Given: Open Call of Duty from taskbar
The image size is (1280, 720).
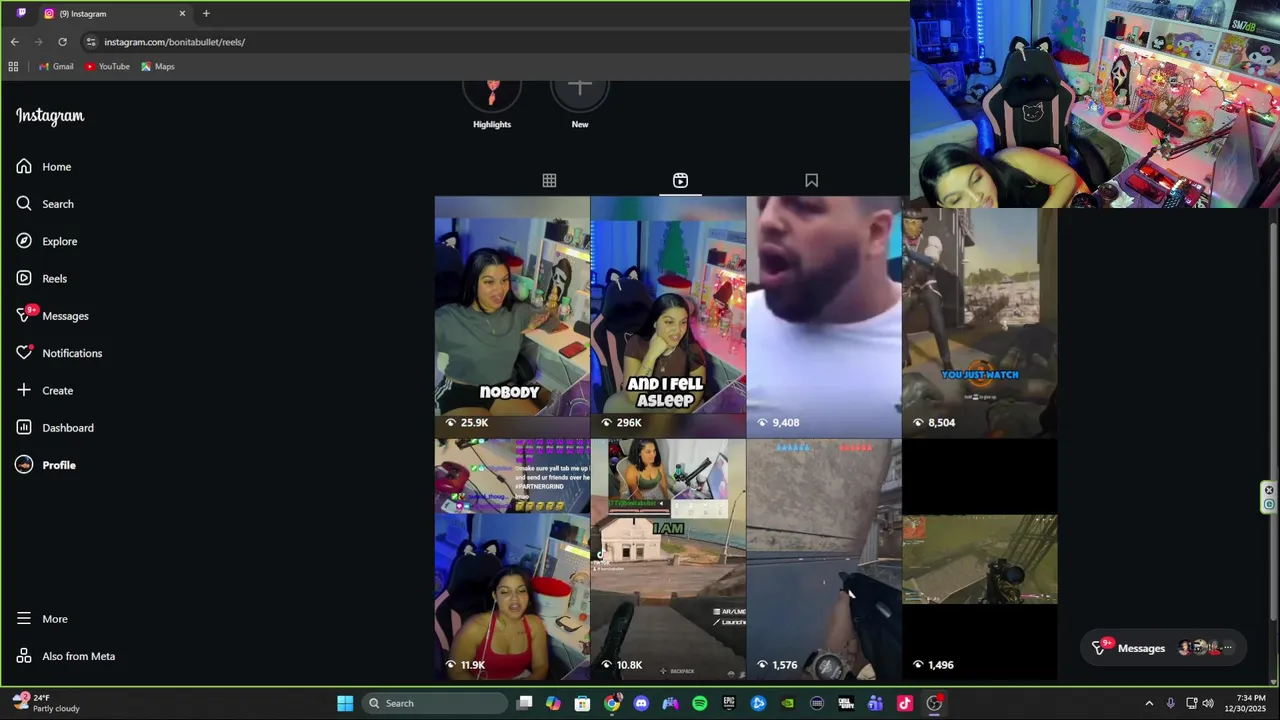Looking at the screenshot, I should coord(846,703).
